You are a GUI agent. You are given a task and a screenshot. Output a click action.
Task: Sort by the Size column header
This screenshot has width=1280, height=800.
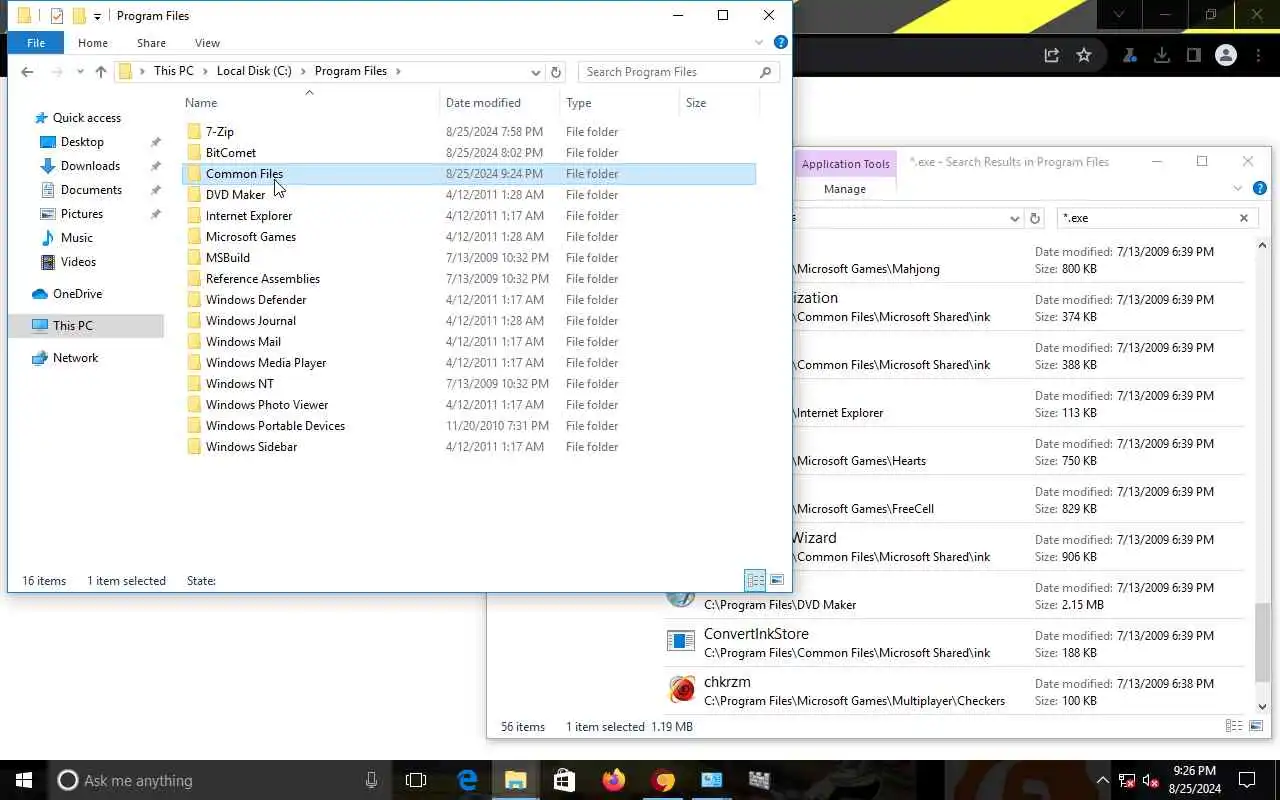719,103
